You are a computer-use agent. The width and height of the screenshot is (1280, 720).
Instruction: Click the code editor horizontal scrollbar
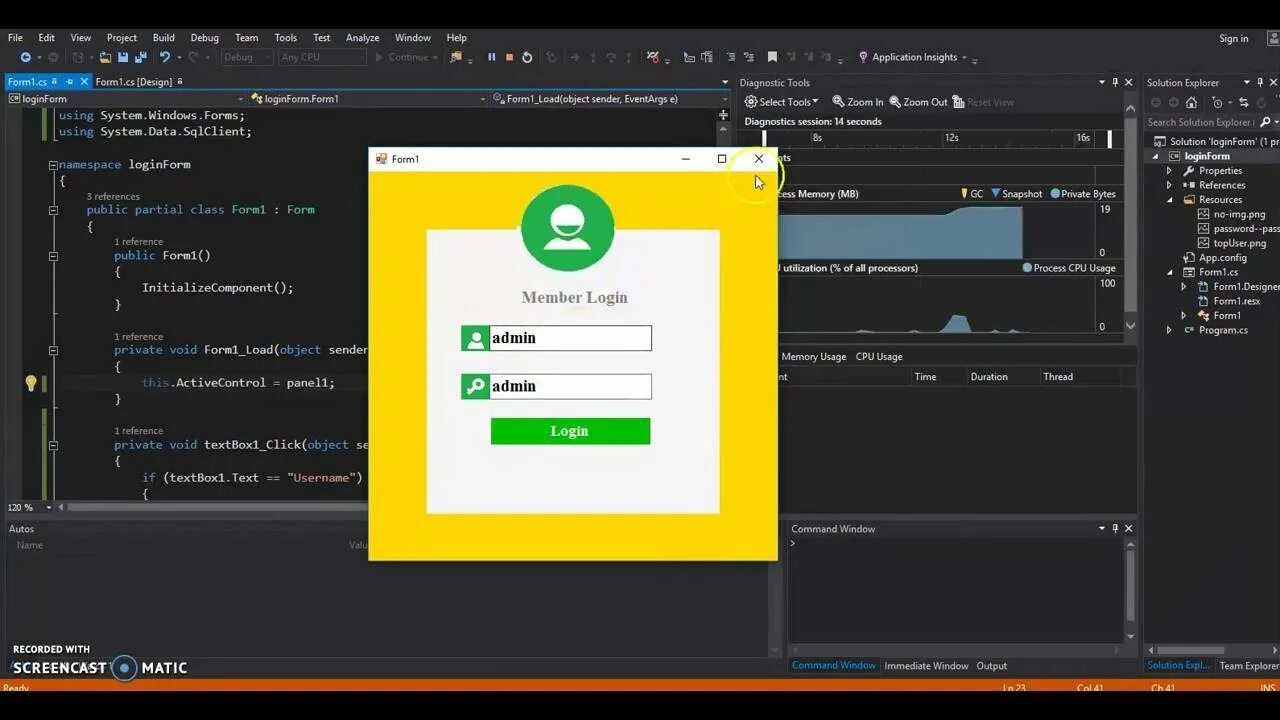point(215,507)
